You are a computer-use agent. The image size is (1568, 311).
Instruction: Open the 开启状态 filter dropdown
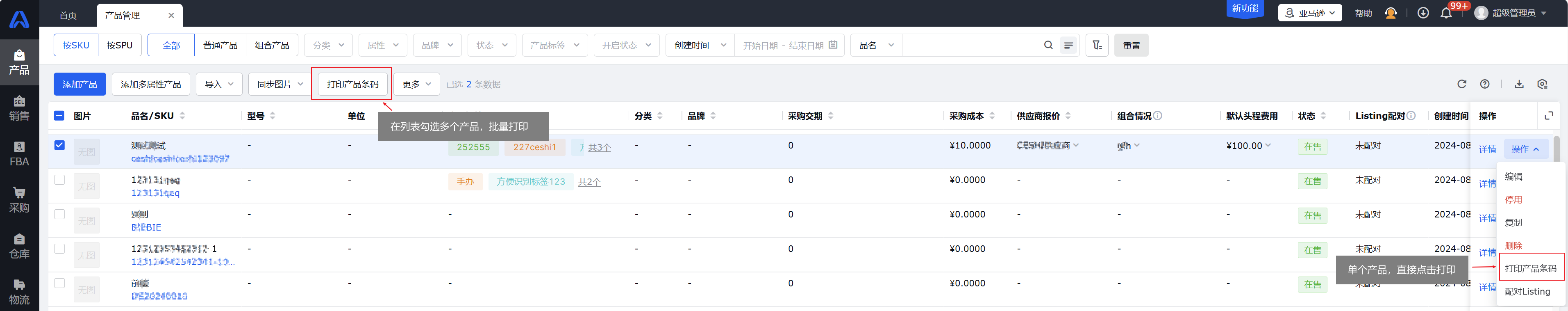(626, 45)
